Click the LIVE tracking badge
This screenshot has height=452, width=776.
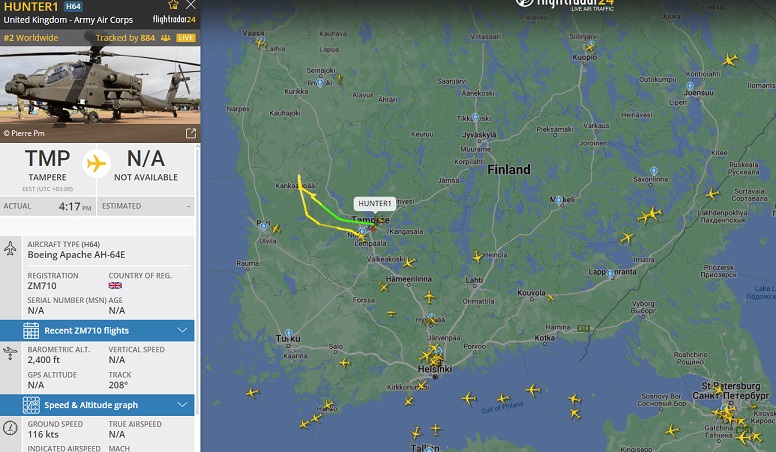(x=186, y=38)
